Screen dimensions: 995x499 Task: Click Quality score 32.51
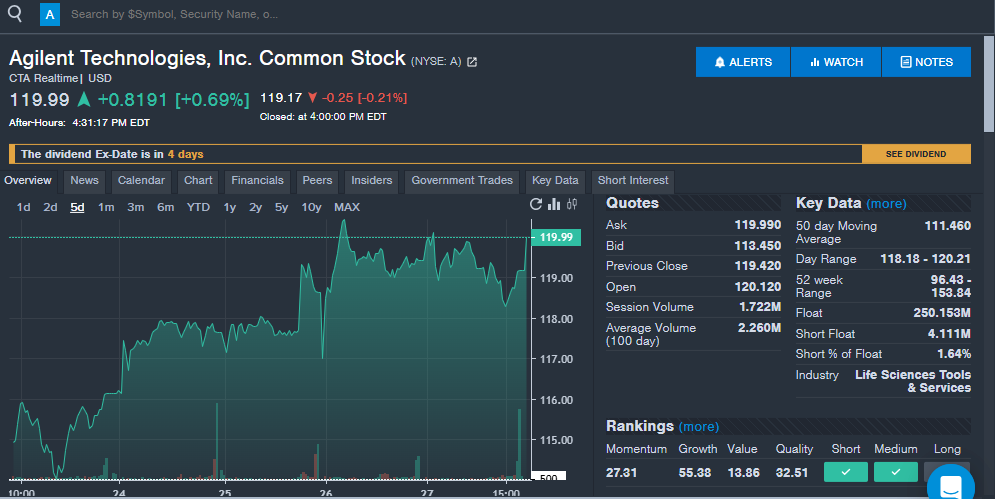pos(792,473)
